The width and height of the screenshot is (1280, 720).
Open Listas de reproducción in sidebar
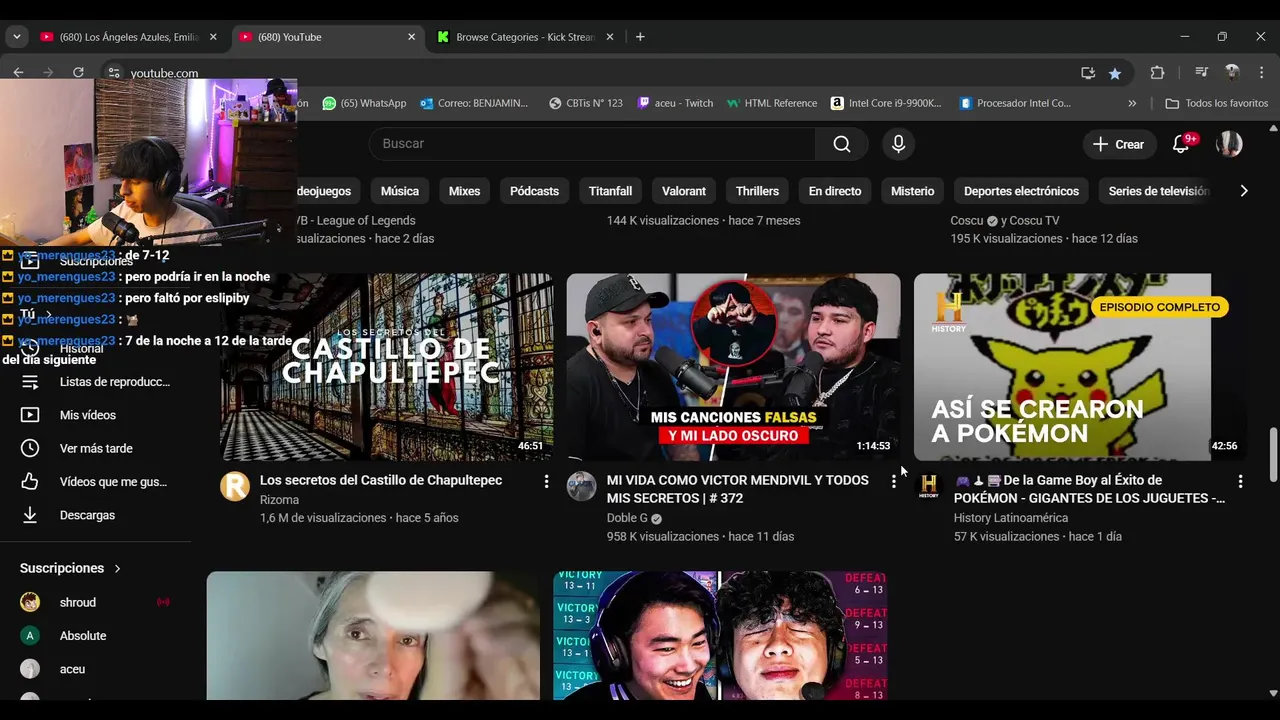[x=96, y=382]
